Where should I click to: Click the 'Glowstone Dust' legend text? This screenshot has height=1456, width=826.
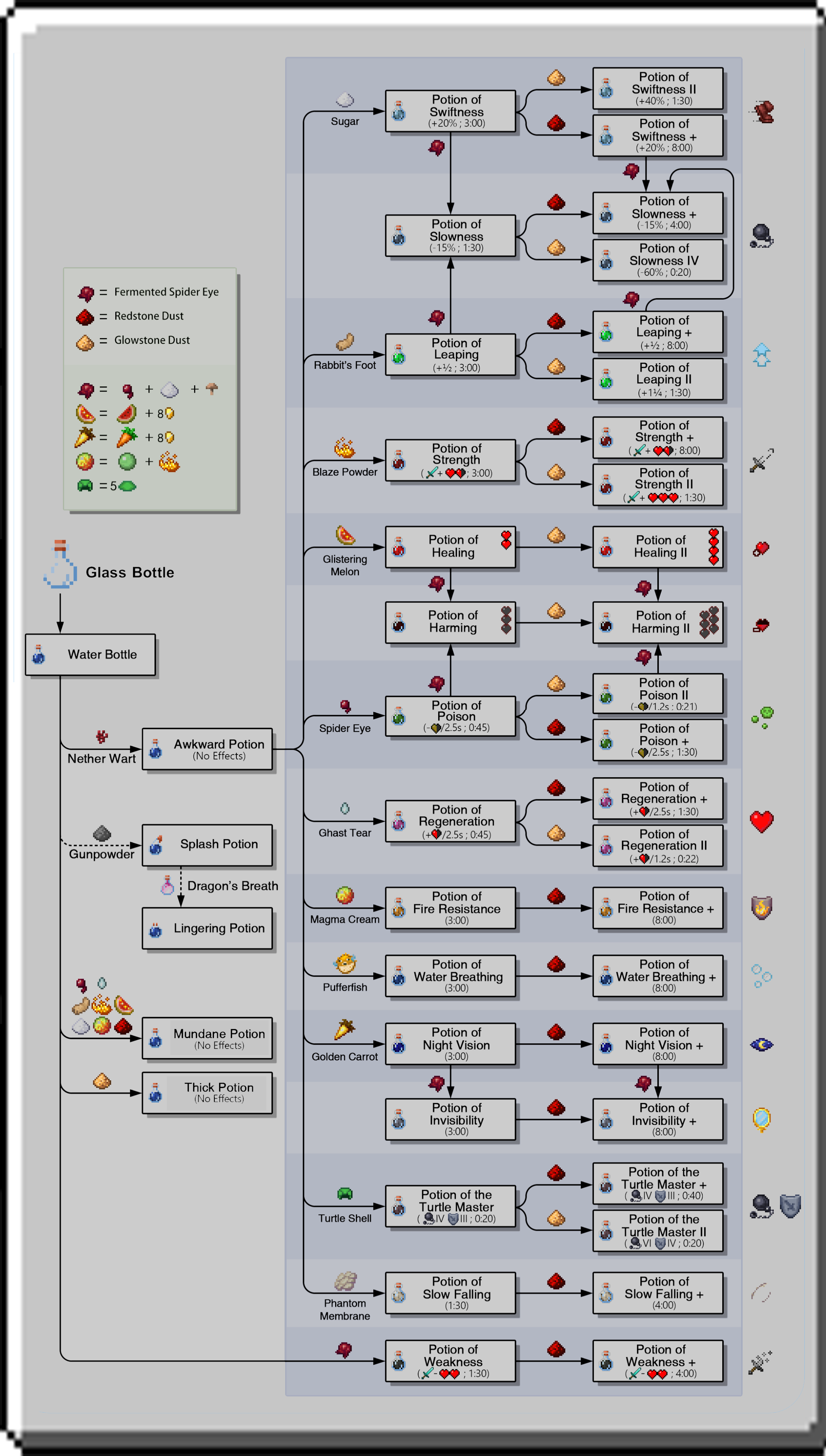click(x=152, y=340)
